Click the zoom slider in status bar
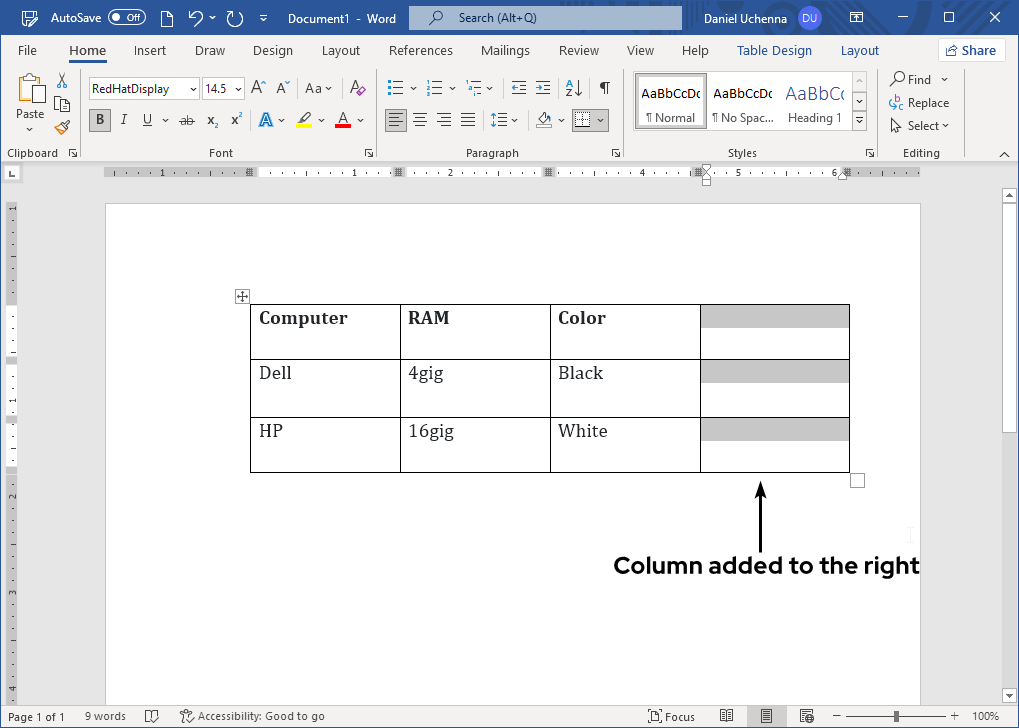1019x728 pixels. [x=896, y=716]
